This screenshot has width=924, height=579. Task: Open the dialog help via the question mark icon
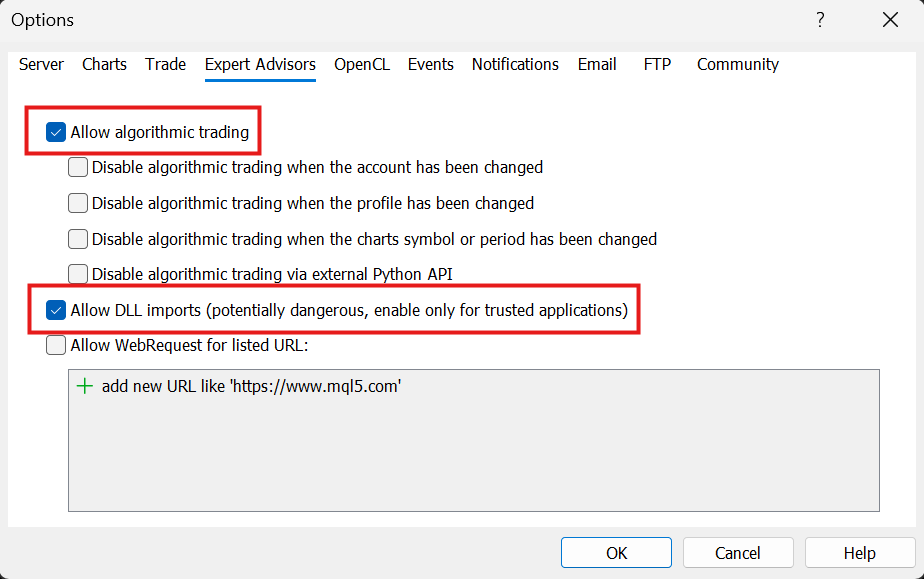(820, 19)
